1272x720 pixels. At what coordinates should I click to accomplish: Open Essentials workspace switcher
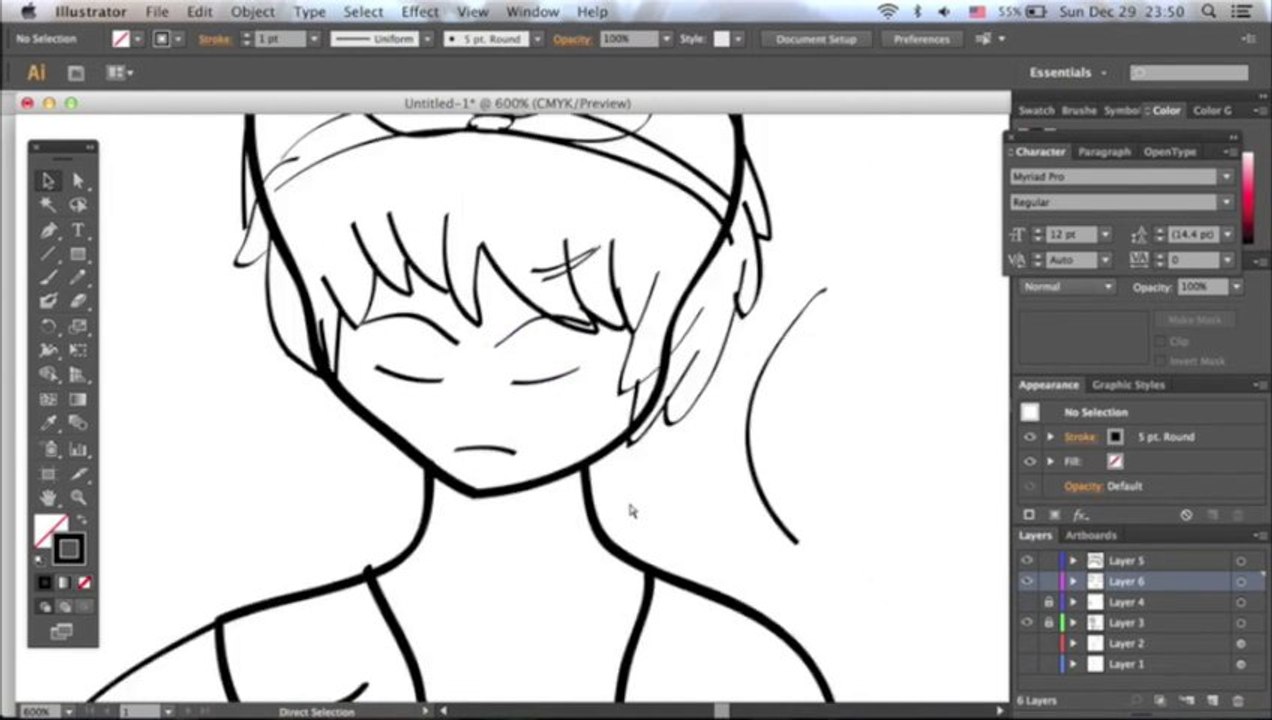[1069, 72]
